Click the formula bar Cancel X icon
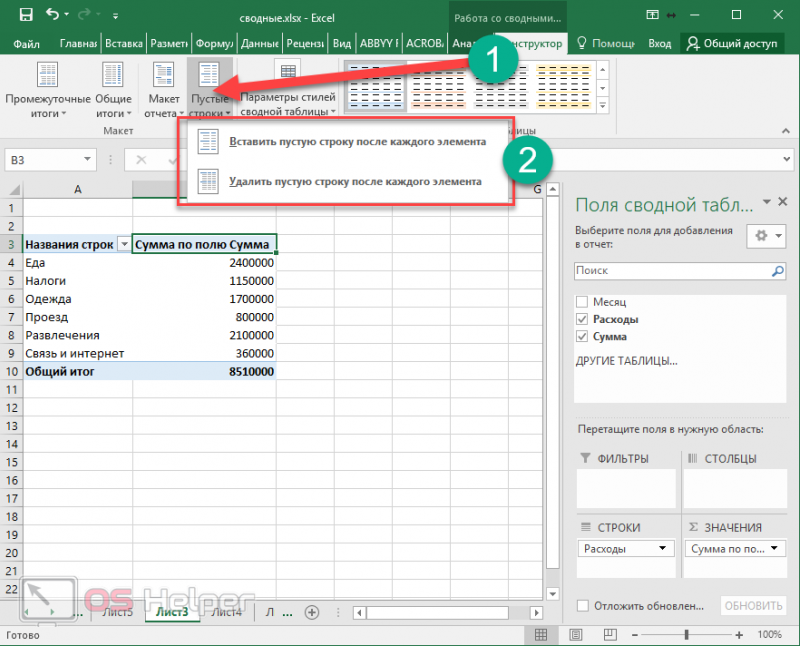This screenshot has width=800, height=646. coord(141,160)
